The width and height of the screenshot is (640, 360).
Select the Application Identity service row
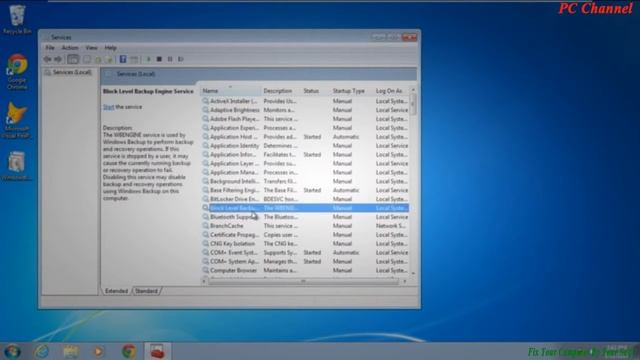coord(305,146)
